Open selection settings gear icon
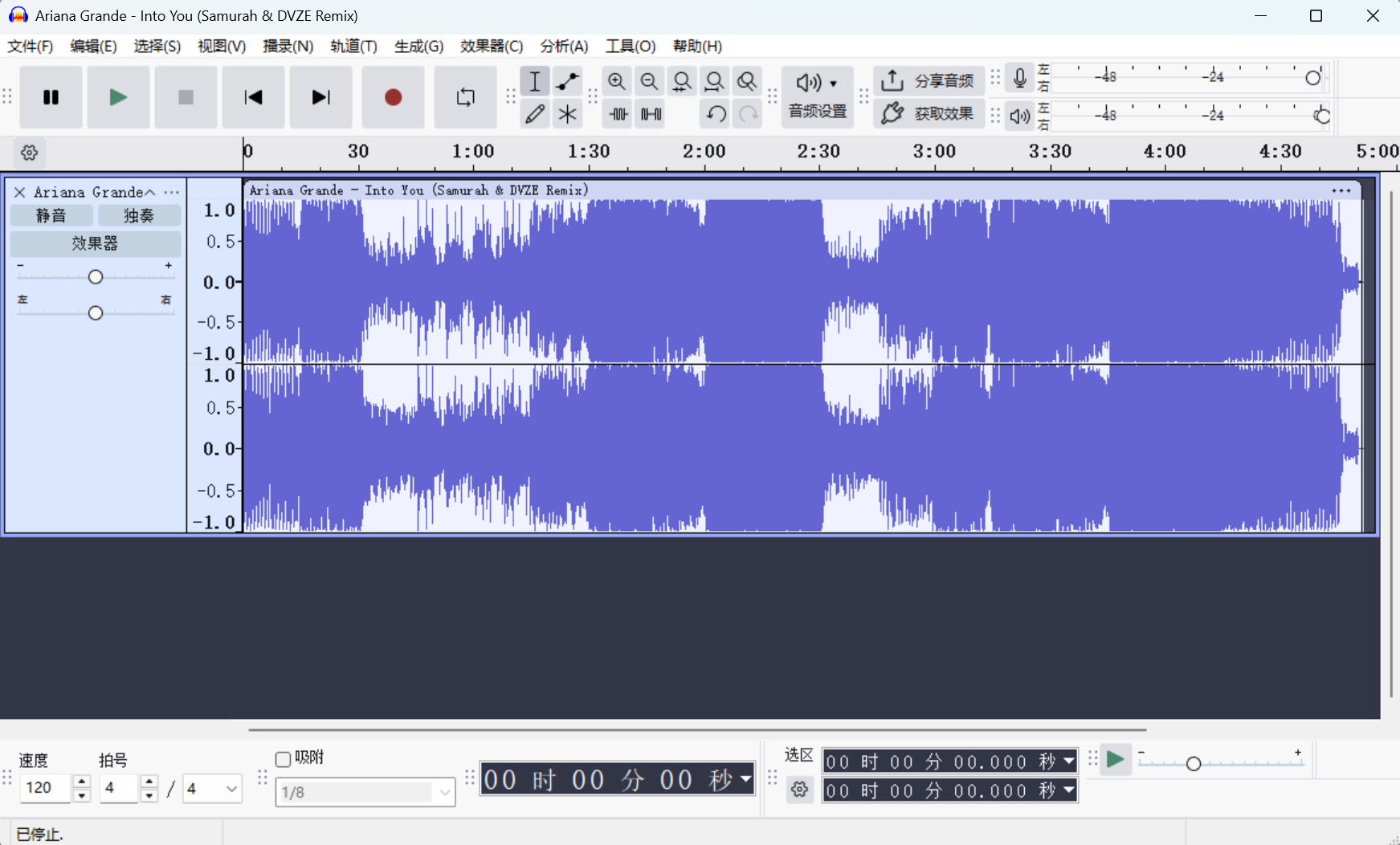The height and width of the screenshot is (845, 1400). pos(799,790)
